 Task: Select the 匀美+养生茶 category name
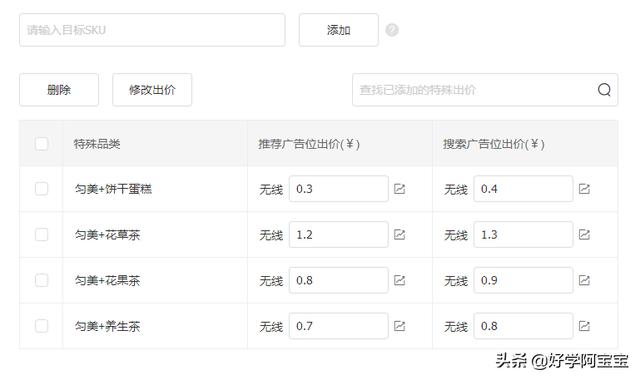107,326
